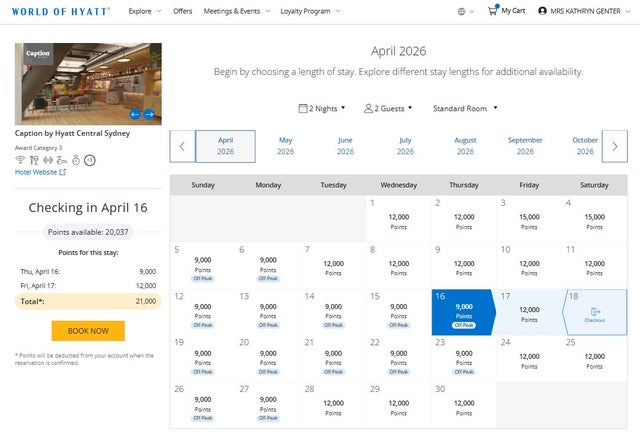Select the June 2026 month tab
Image resolution: width=640 pixels, height=435 pixels.
coord(345,146)
